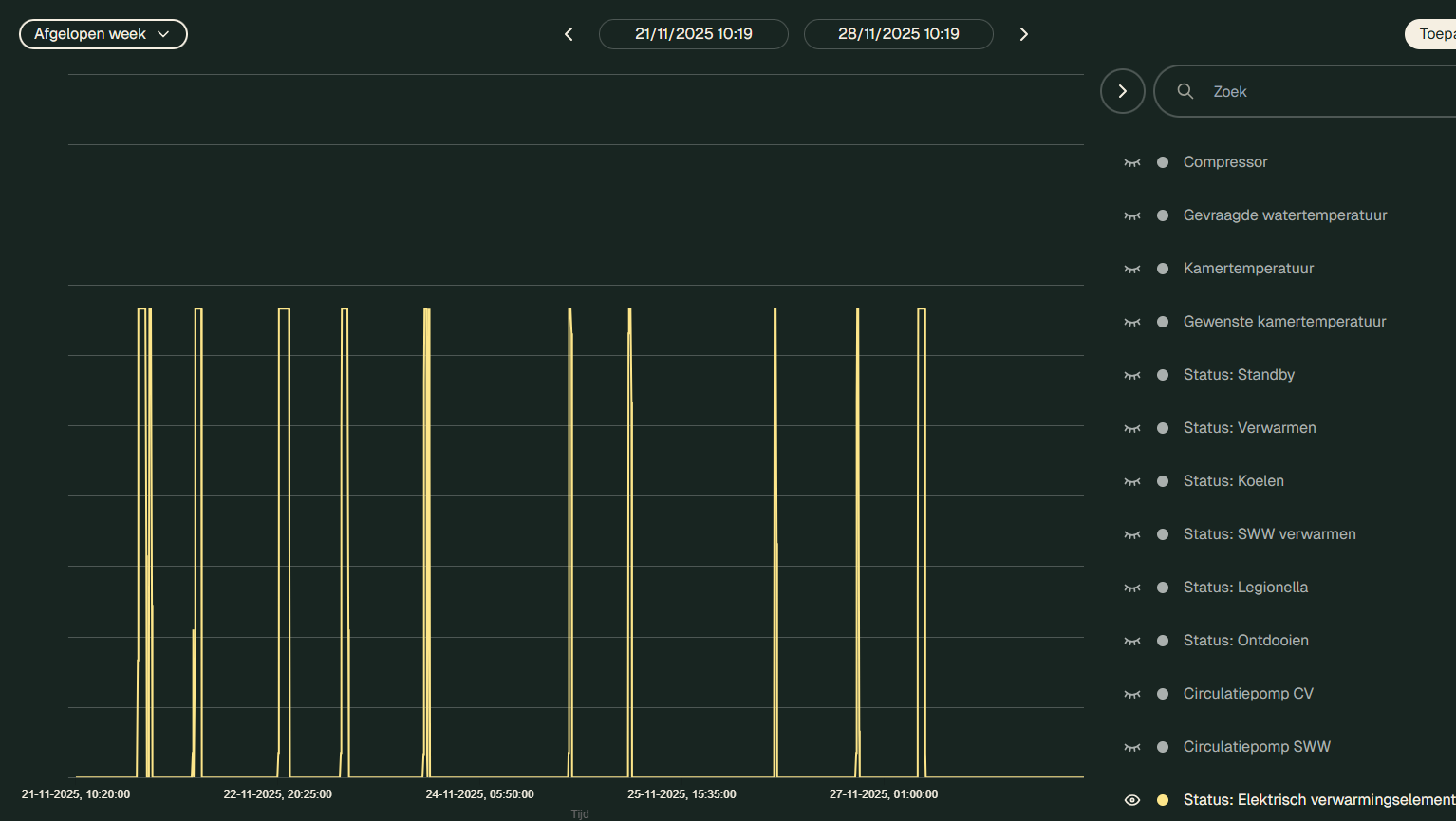Select the Gevraagde watertemperatuur label
The width and height of the screenshot is (1456, 821).
tap(1285, 215)
